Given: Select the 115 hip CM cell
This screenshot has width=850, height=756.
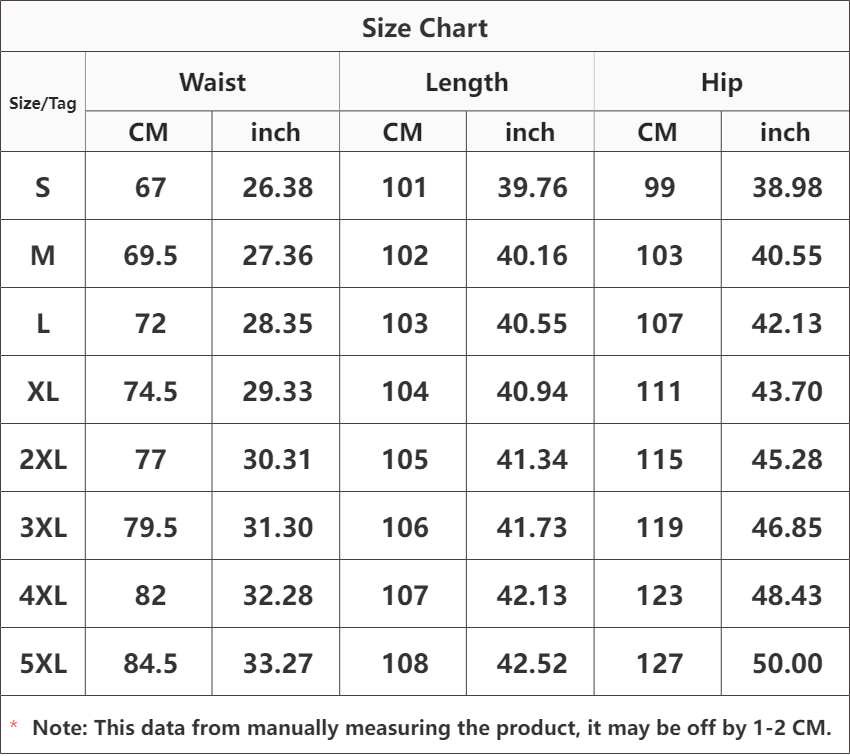Looking at the screenshot, I should tap(659, 460).
